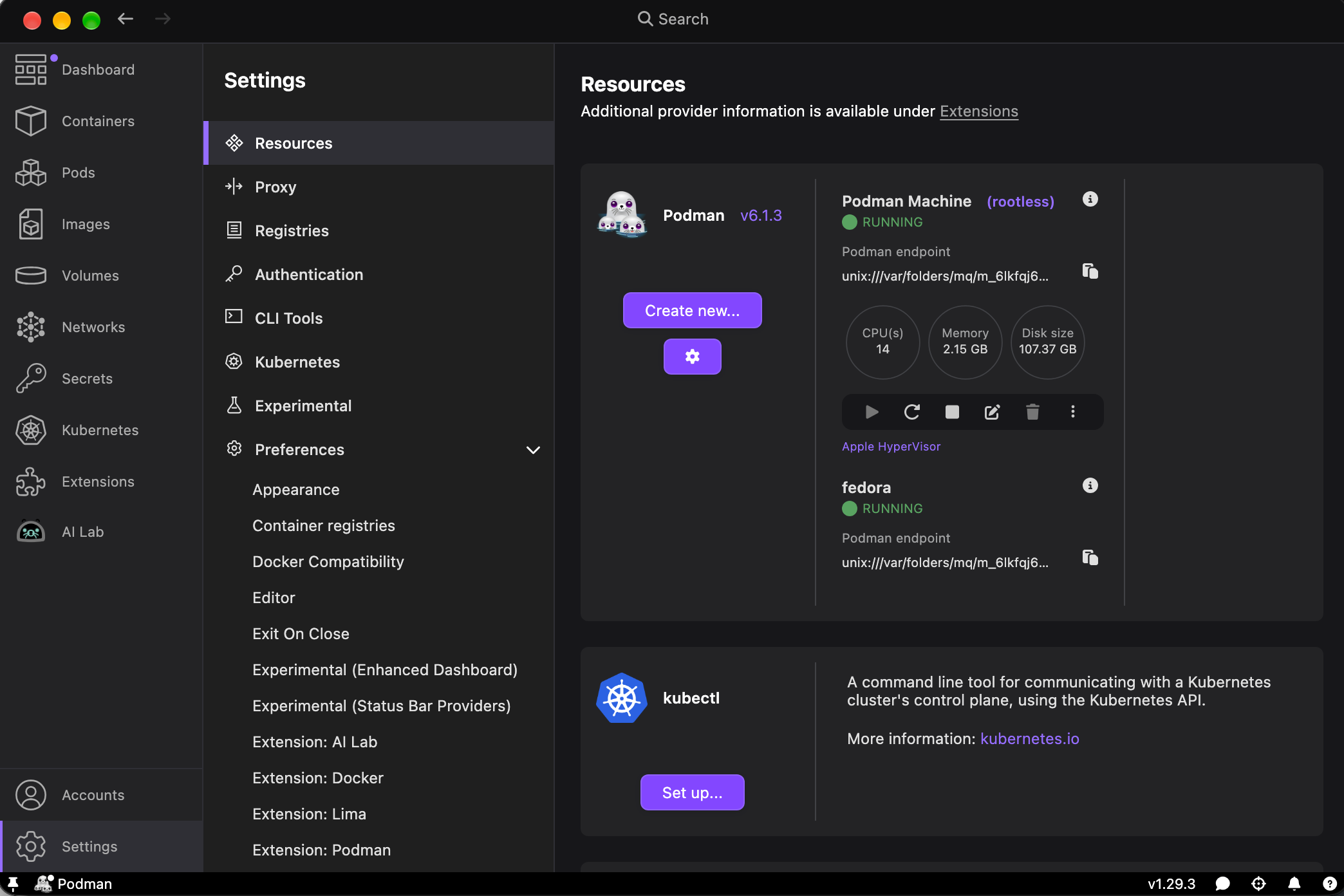Image resolution: width=1344 pixels, height=896 pixels.
Task: Select Registries settings
Action: [379, 230]
